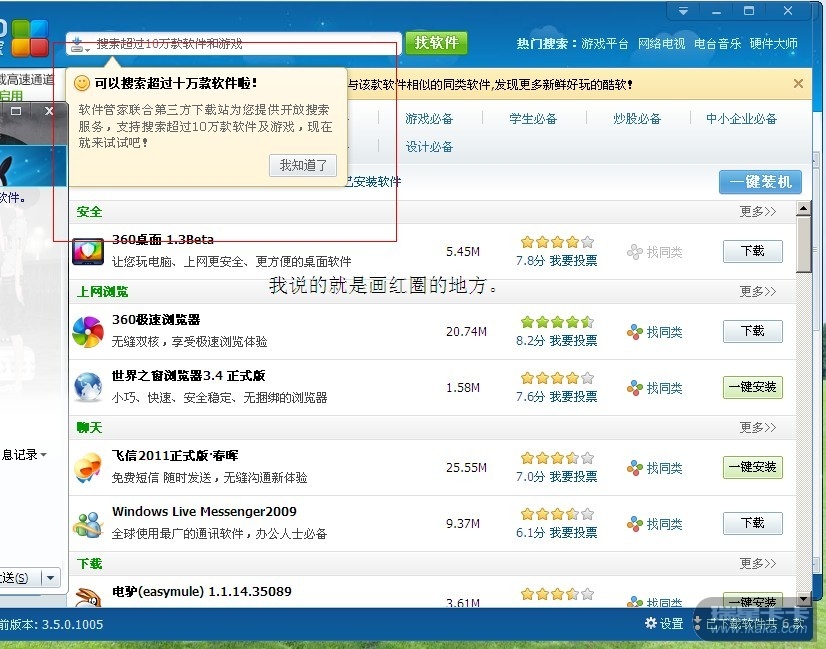One-click install 飞信2011正式版
826x649 pixels.
click(753, 467)
